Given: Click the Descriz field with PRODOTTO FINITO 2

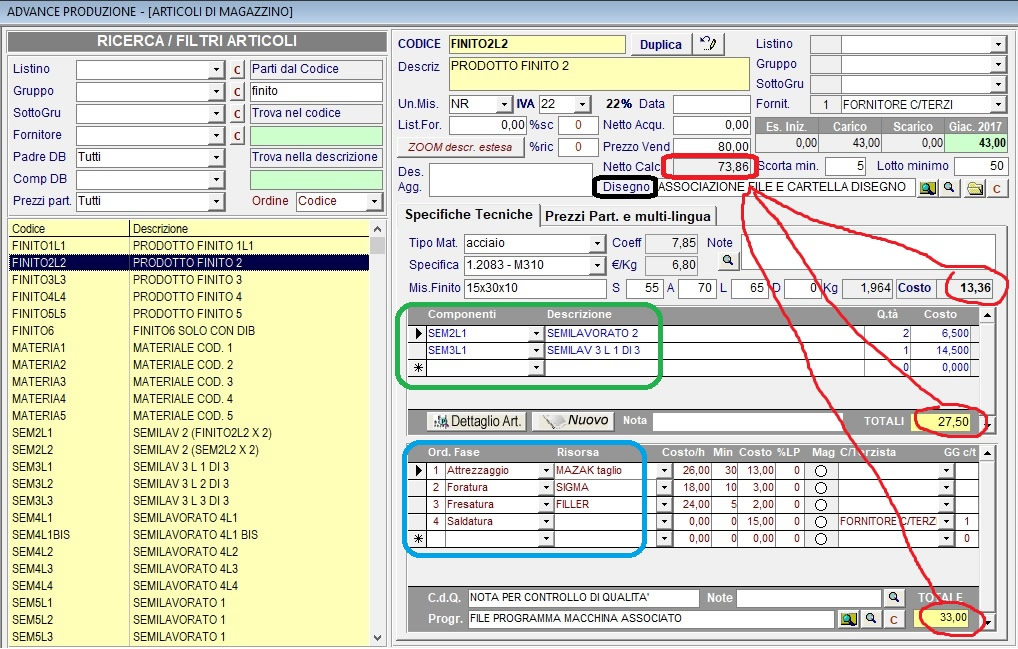Looking at the screenshot, I should tap(599, 73).
